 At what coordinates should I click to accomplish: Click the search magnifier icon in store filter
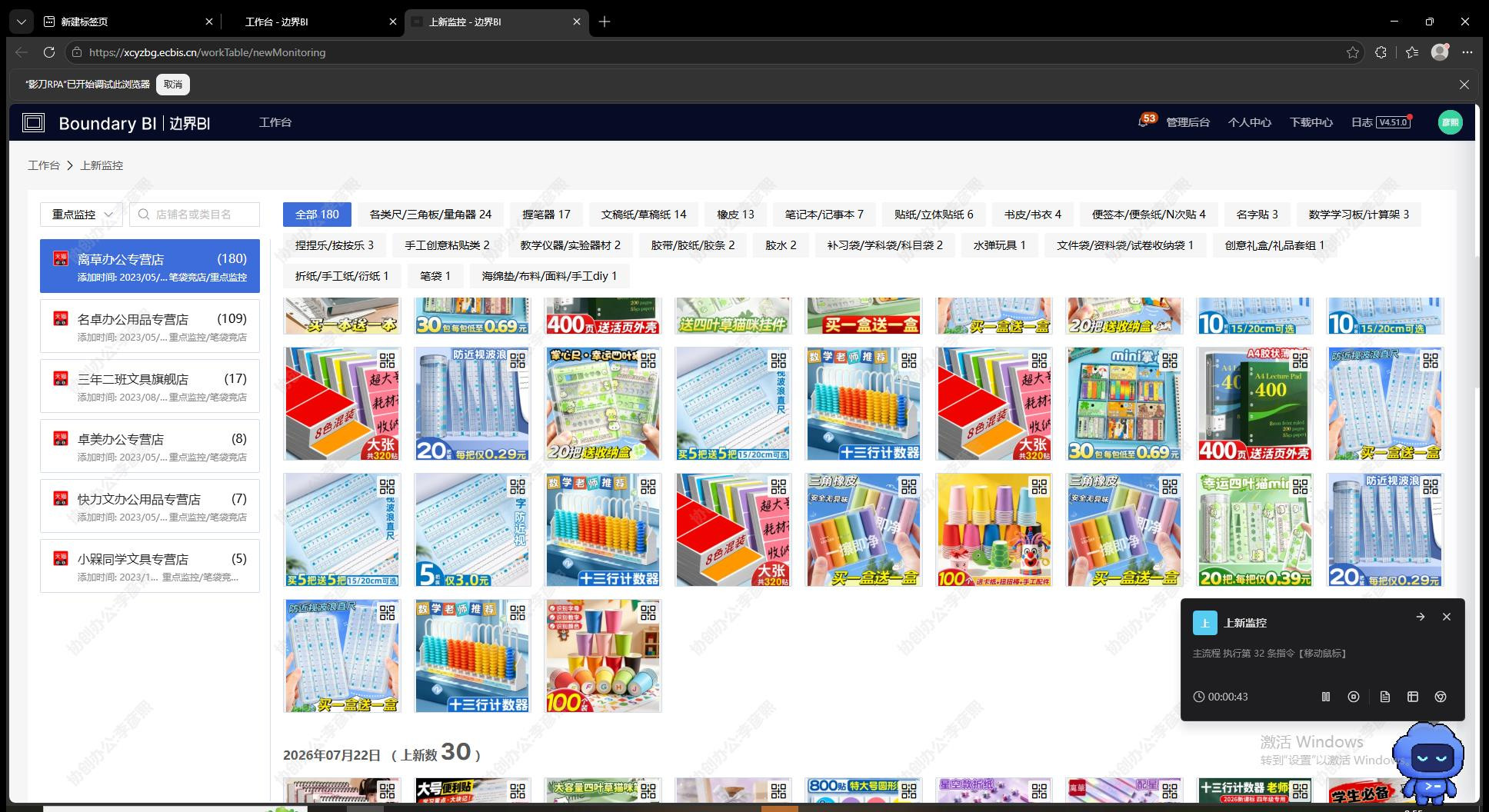coord(144,215)
